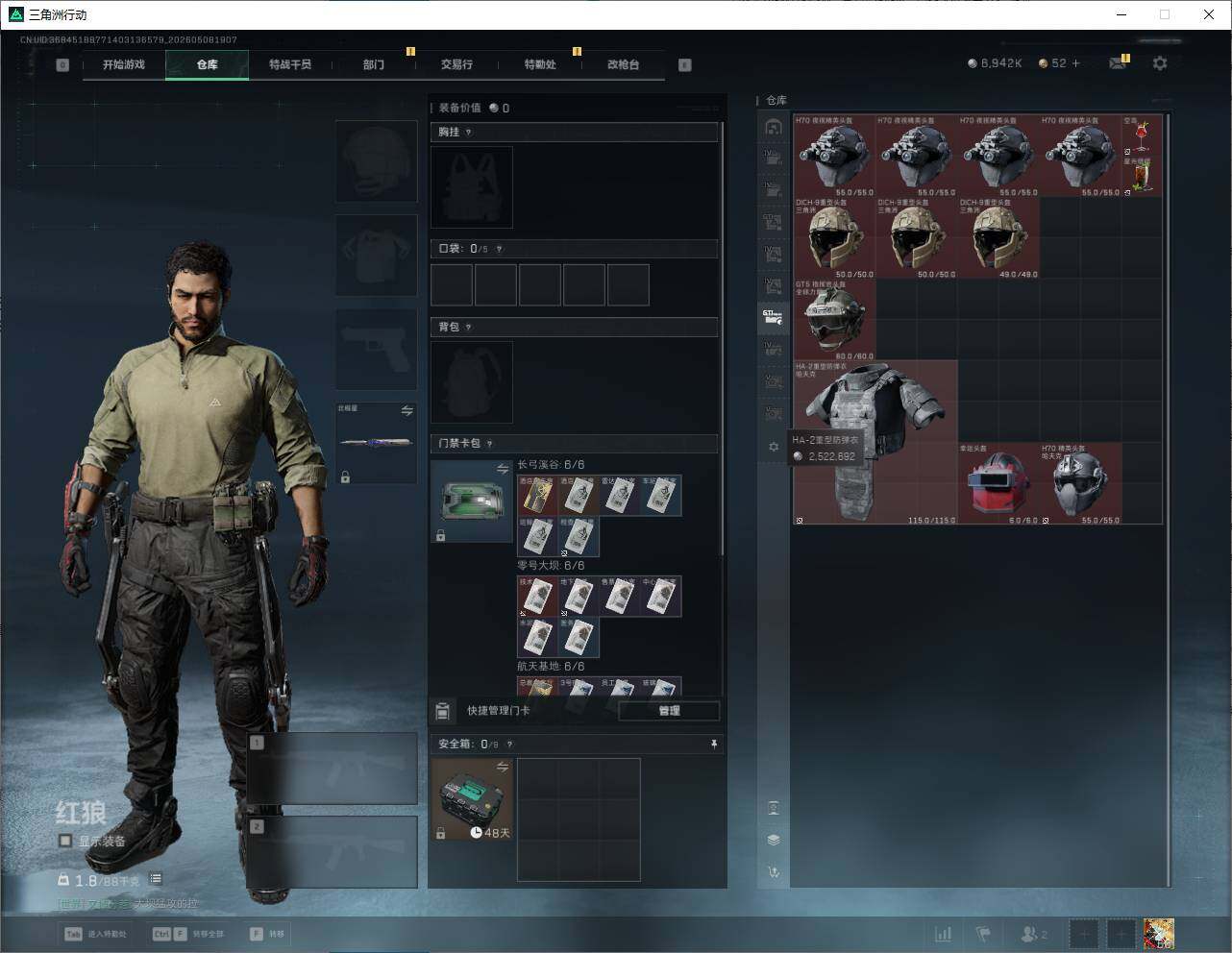
Task: Click the help icon next to 口袋
Action: tap(499, 249)
